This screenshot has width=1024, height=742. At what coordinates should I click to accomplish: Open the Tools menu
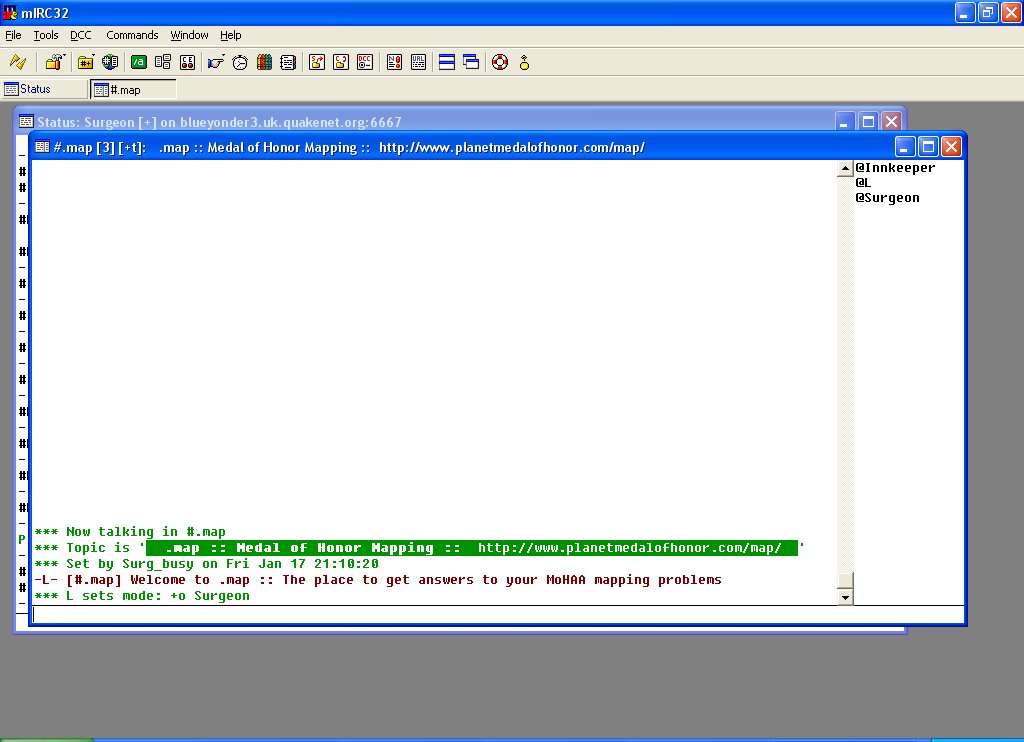pos(46,35)
